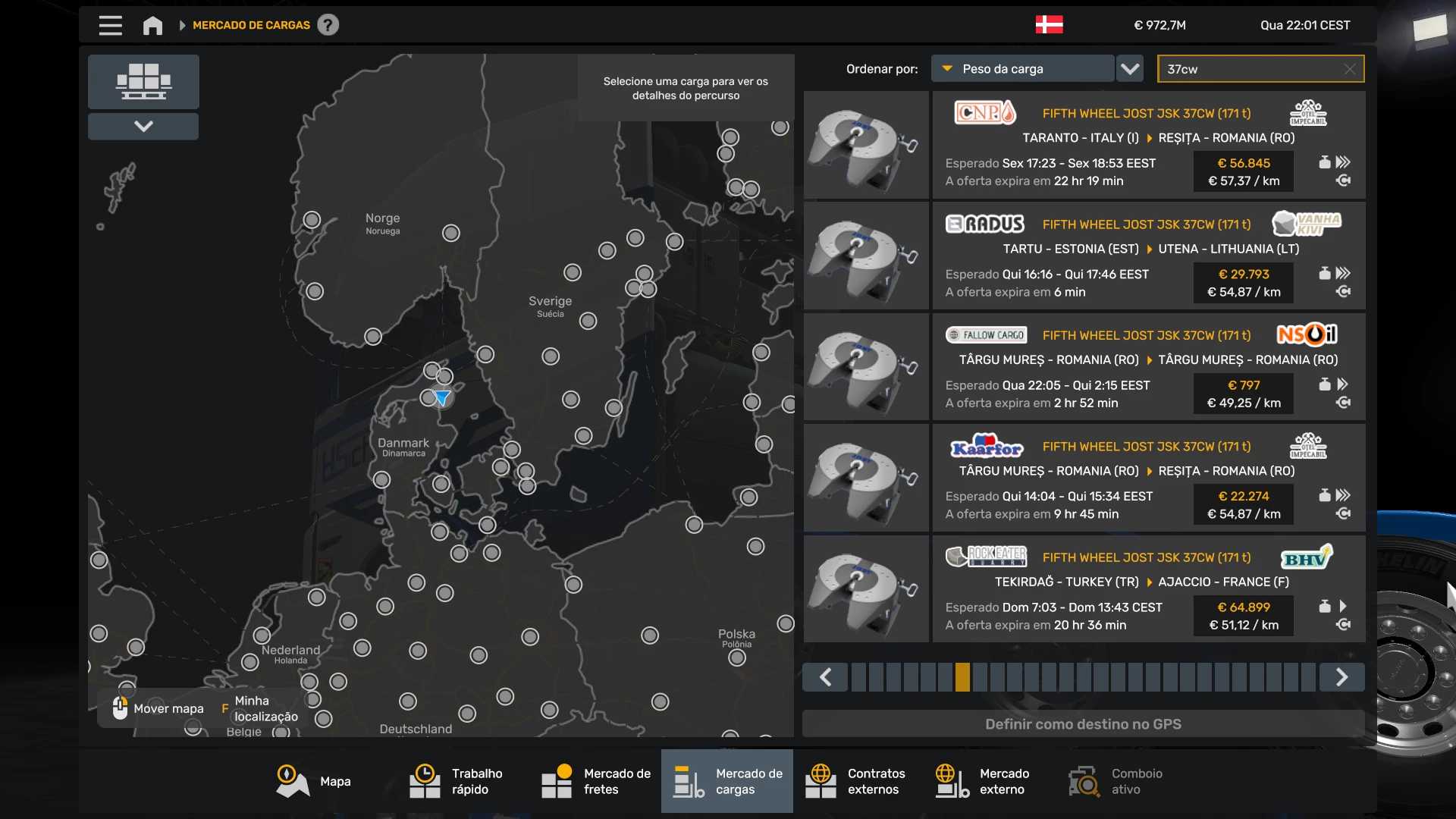
Task: Click the Danish flag icon
Action: tap(1049, 25)
